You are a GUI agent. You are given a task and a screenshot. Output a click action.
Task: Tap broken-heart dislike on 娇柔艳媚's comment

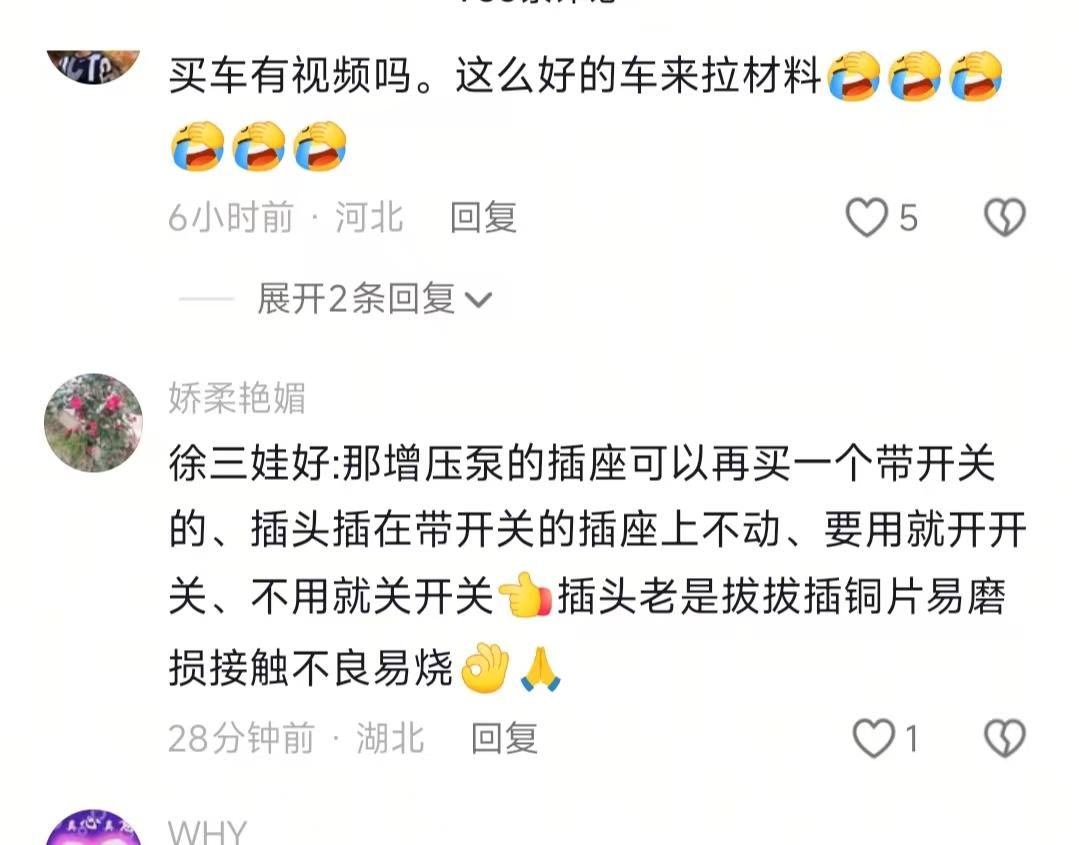[x=1005, y=738]
